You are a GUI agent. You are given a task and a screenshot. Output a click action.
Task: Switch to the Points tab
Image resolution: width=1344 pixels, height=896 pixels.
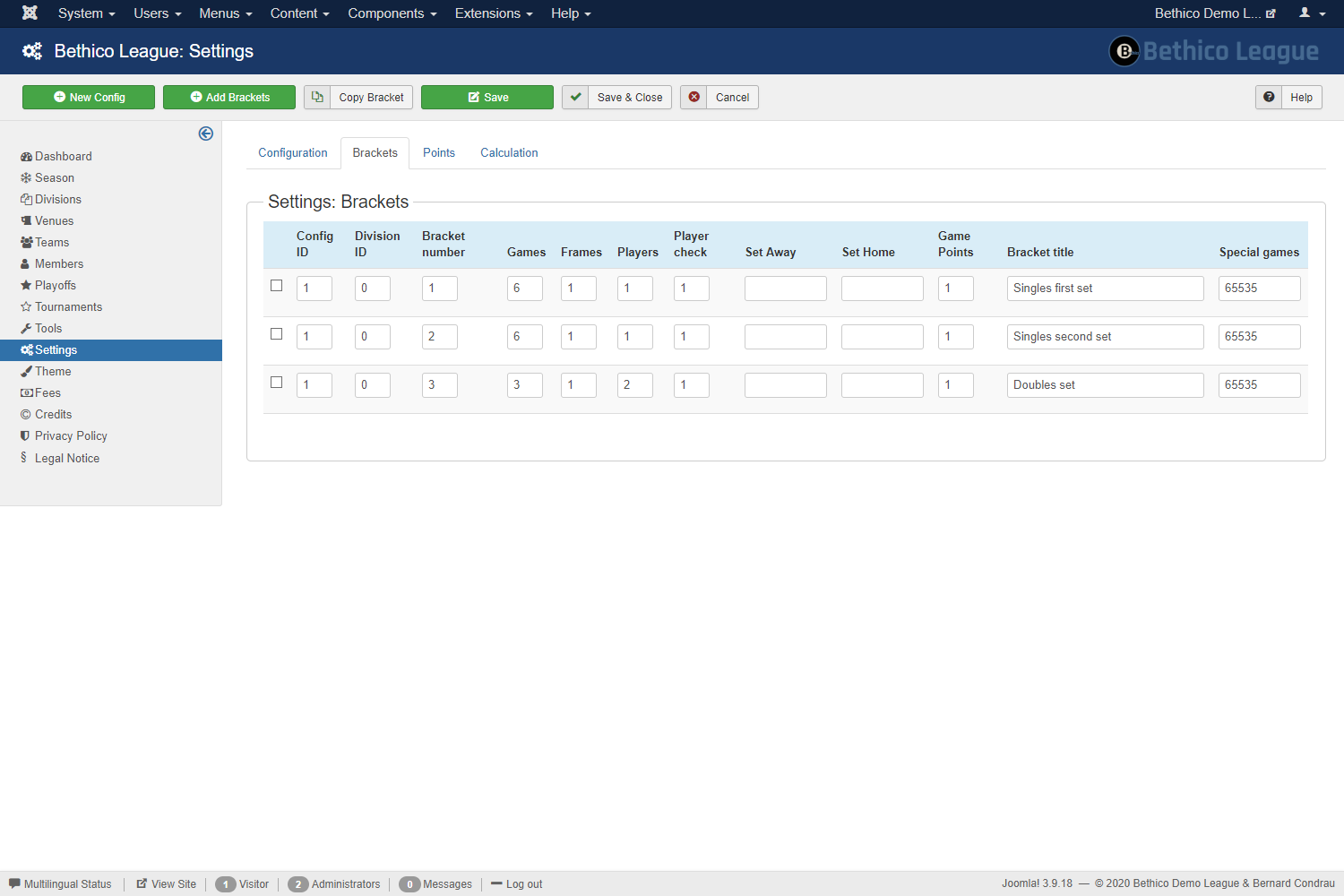pyautogui.click(x=439, y=153)
